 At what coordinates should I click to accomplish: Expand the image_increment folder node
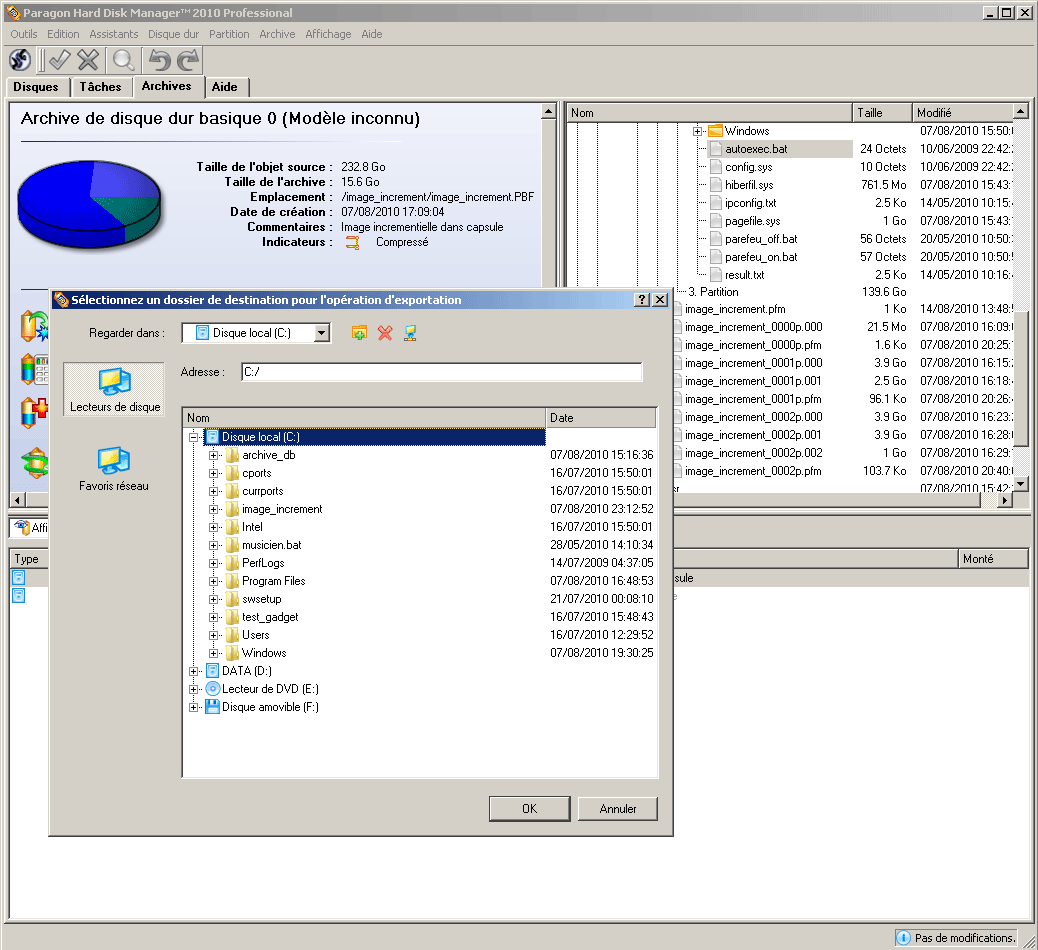[x=213, y=509]
